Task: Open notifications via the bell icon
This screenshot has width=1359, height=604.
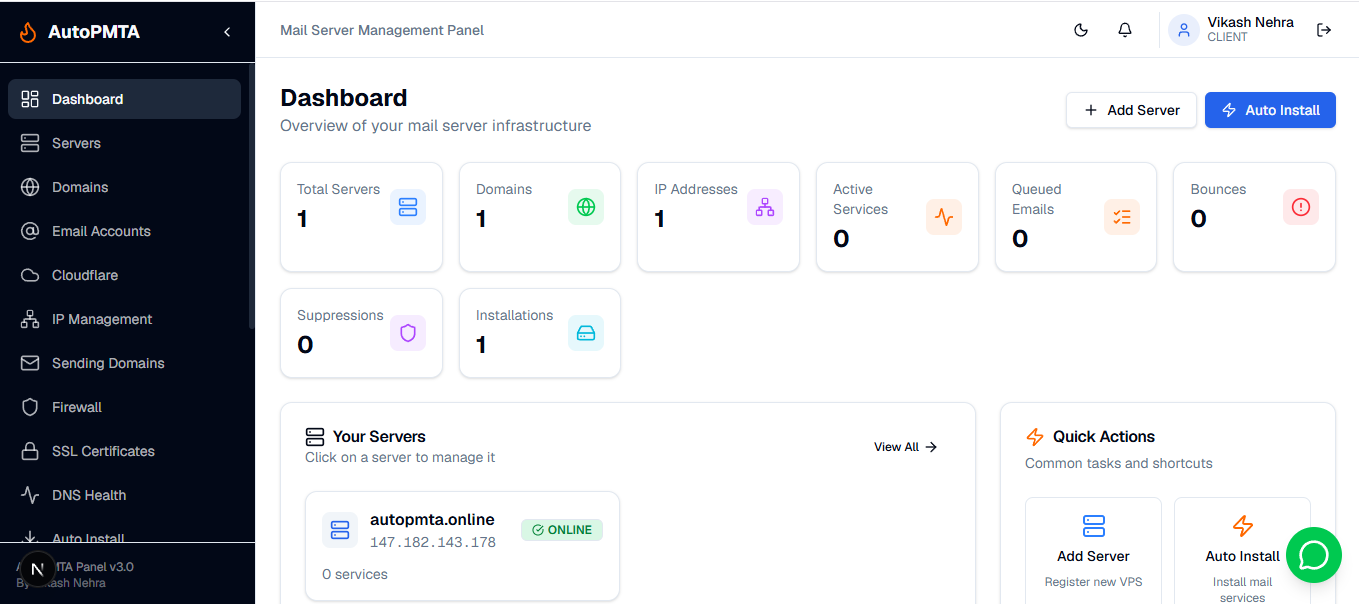Action: [1125, 30]
